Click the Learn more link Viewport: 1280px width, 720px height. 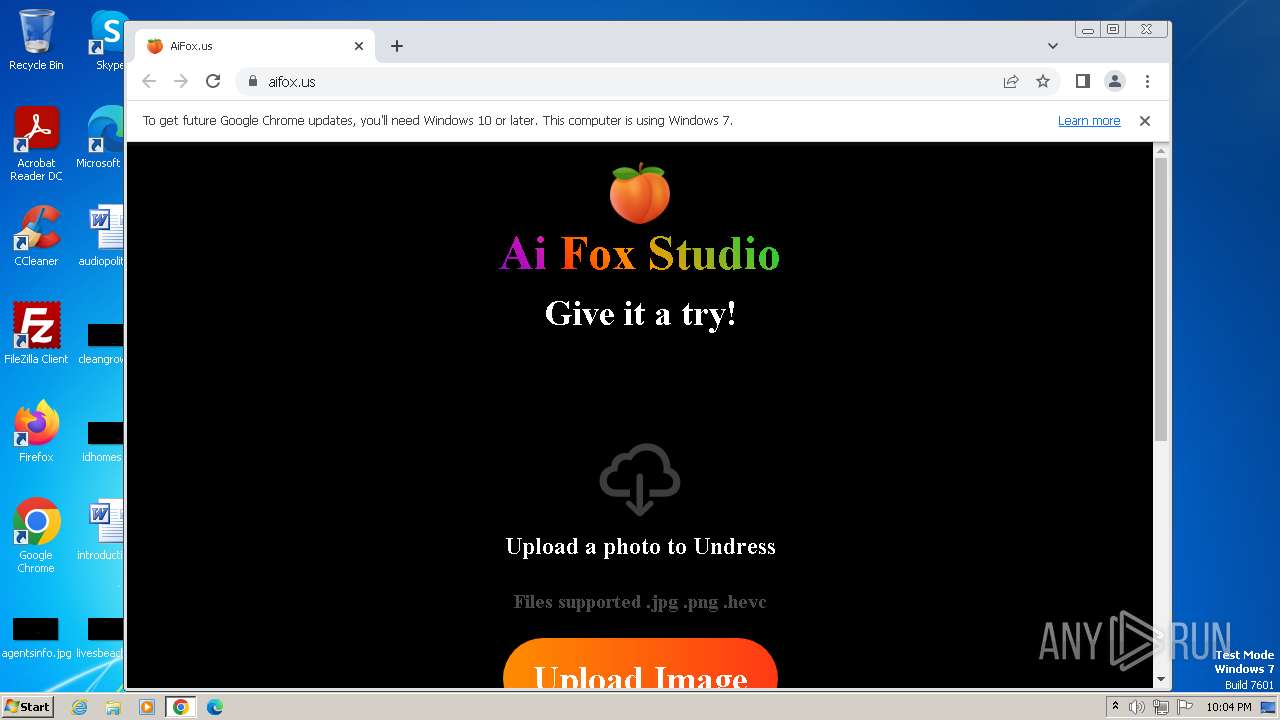(1089, 121)
